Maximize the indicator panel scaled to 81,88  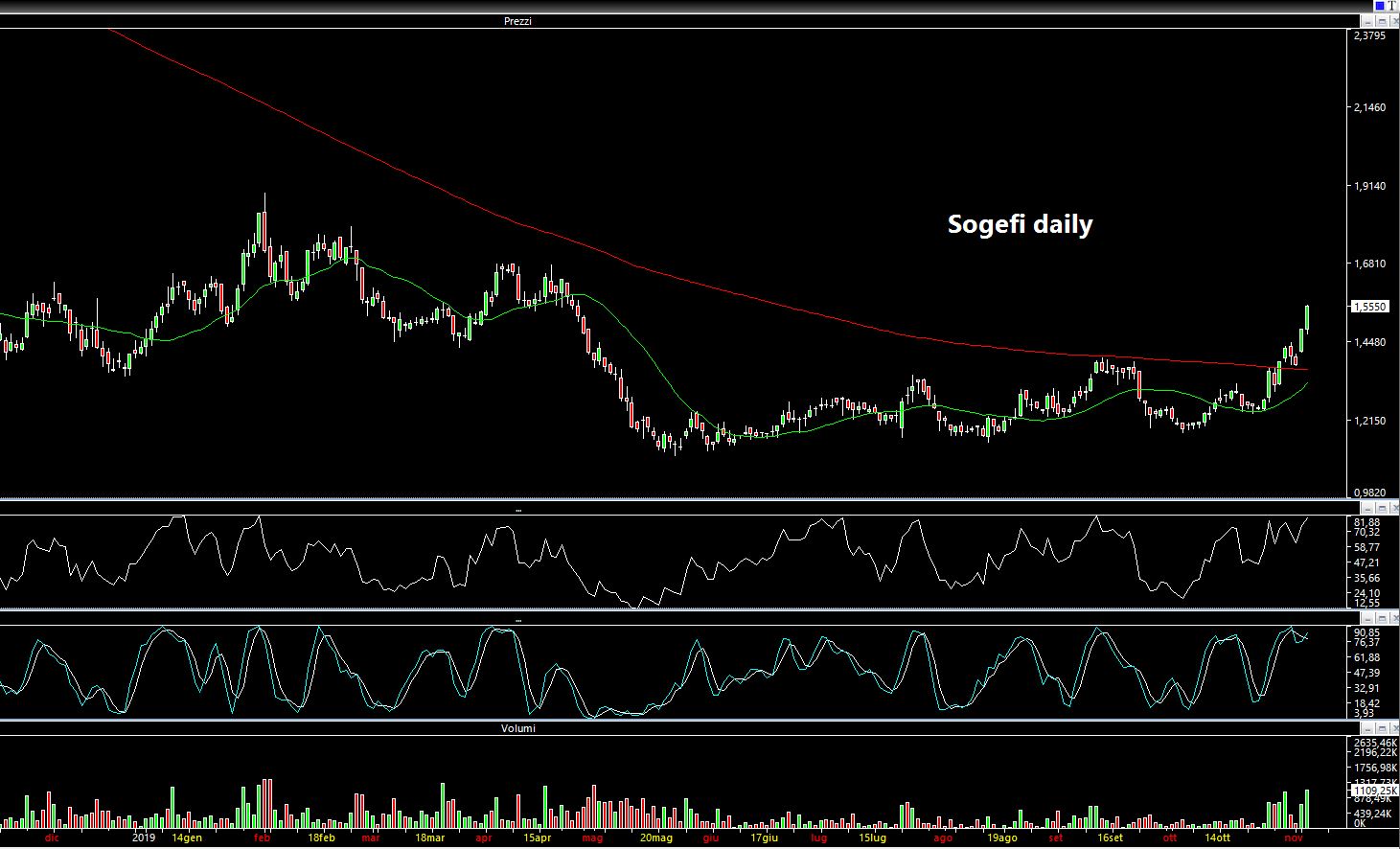tap(1380, 508)
